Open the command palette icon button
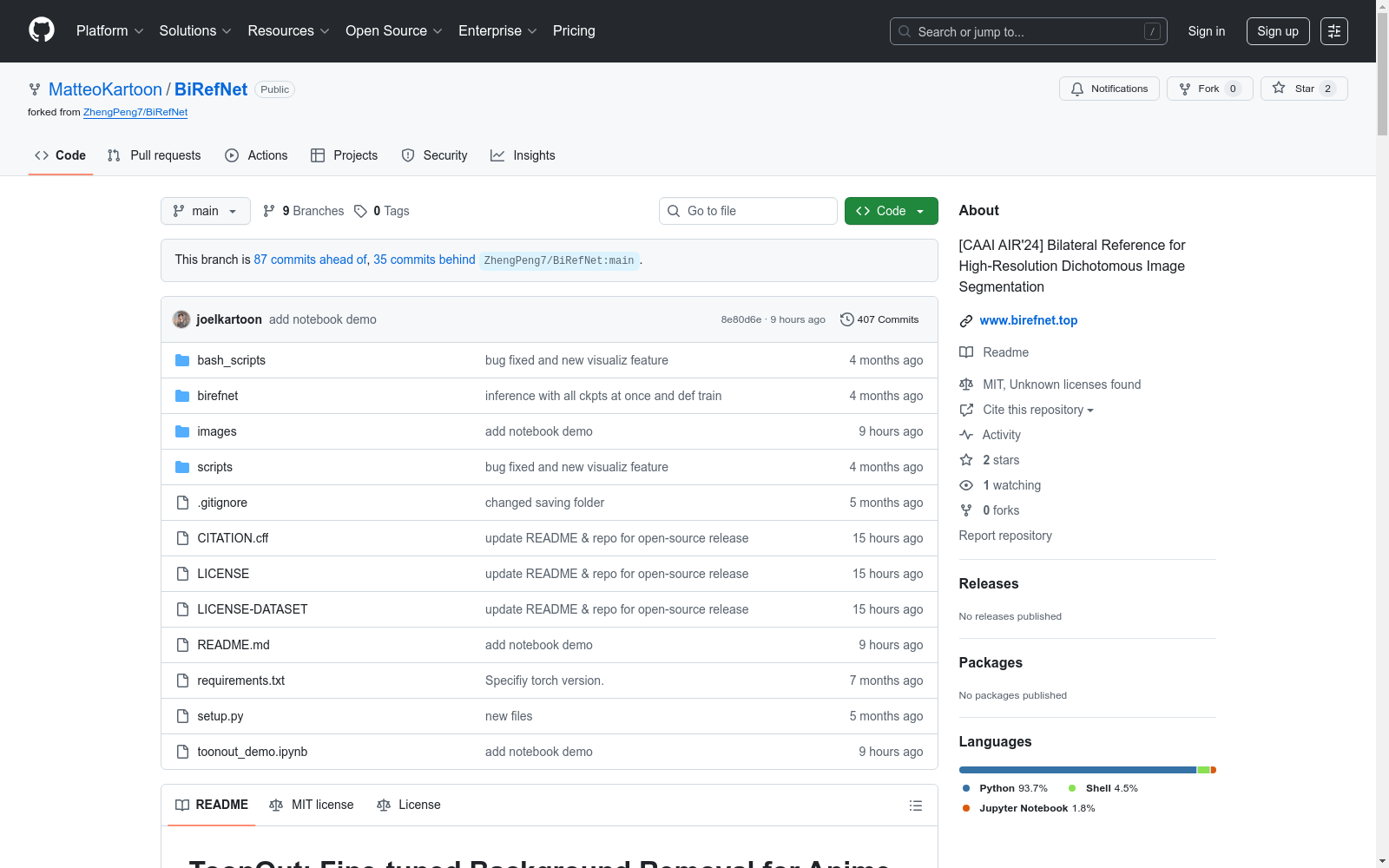1389x868 pixels. 1334,31
